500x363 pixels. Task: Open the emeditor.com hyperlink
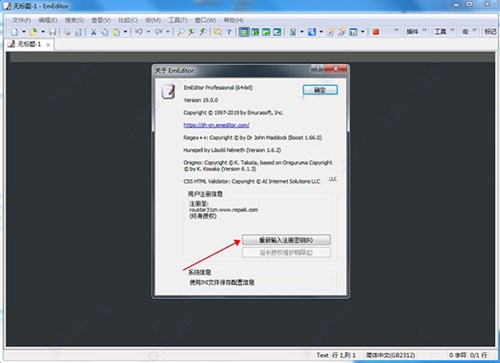216,125
